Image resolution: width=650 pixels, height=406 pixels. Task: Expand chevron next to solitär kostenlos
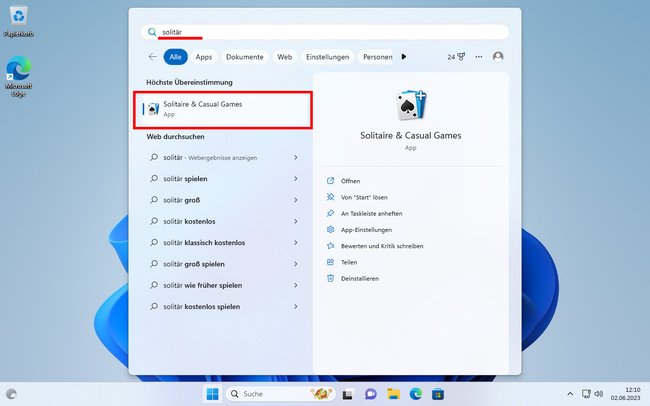click(296, 221)
